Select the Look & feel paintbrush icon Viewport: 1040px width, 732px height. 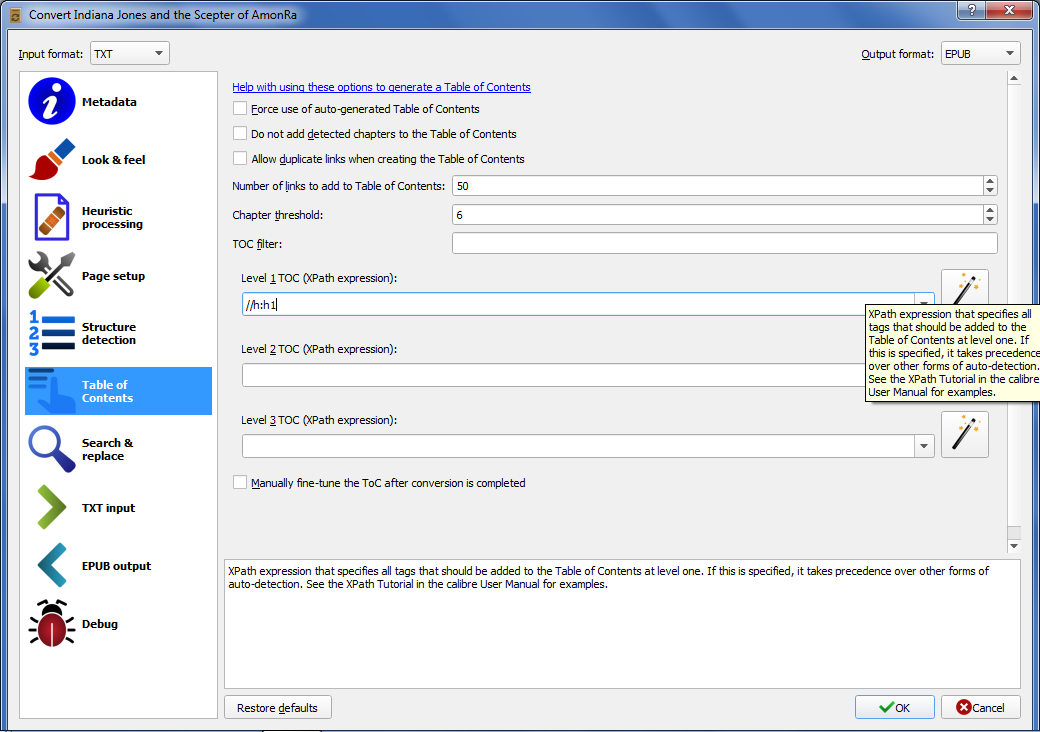pyautogui.click(x=52, y=160)
